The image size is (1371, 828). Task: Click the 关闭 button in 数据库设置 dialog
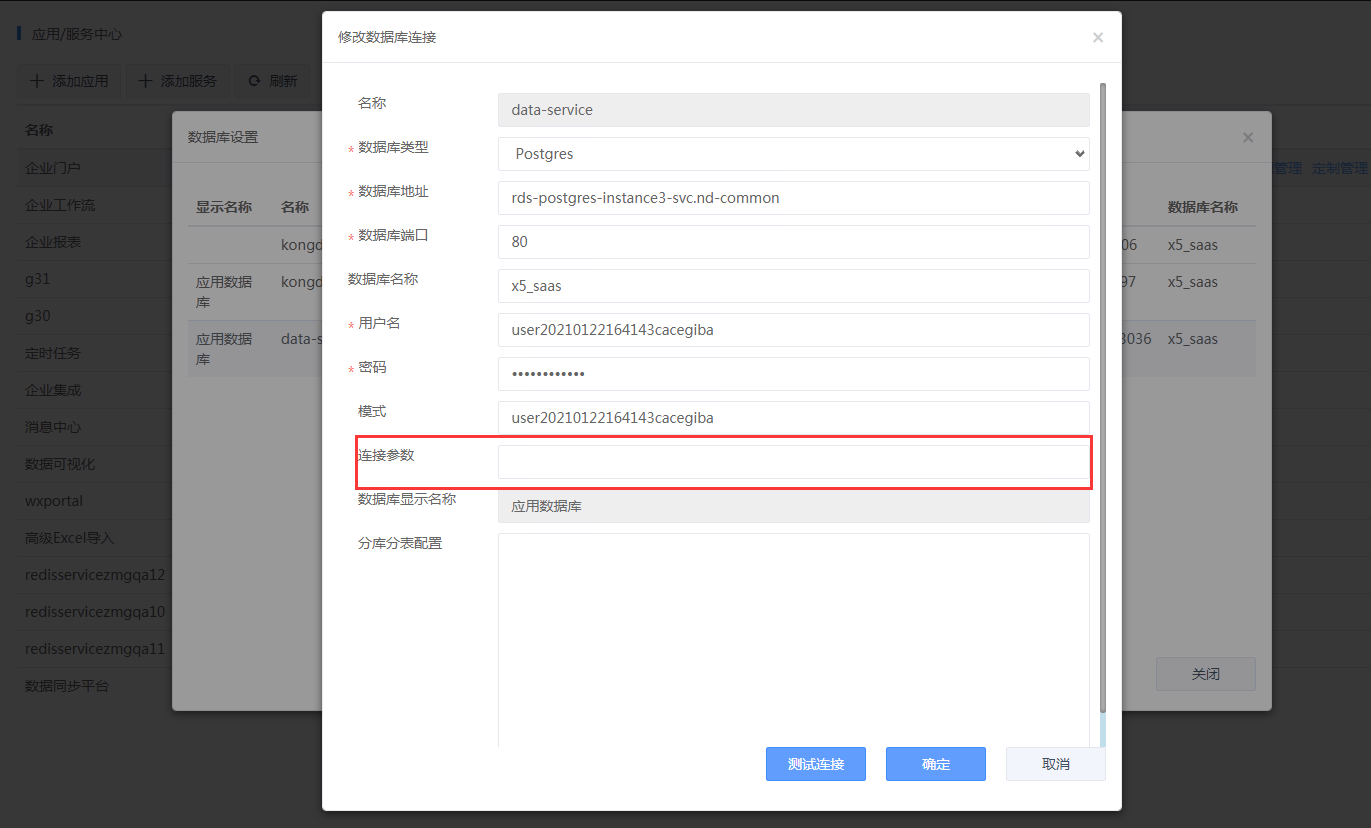pos(1205,674)
